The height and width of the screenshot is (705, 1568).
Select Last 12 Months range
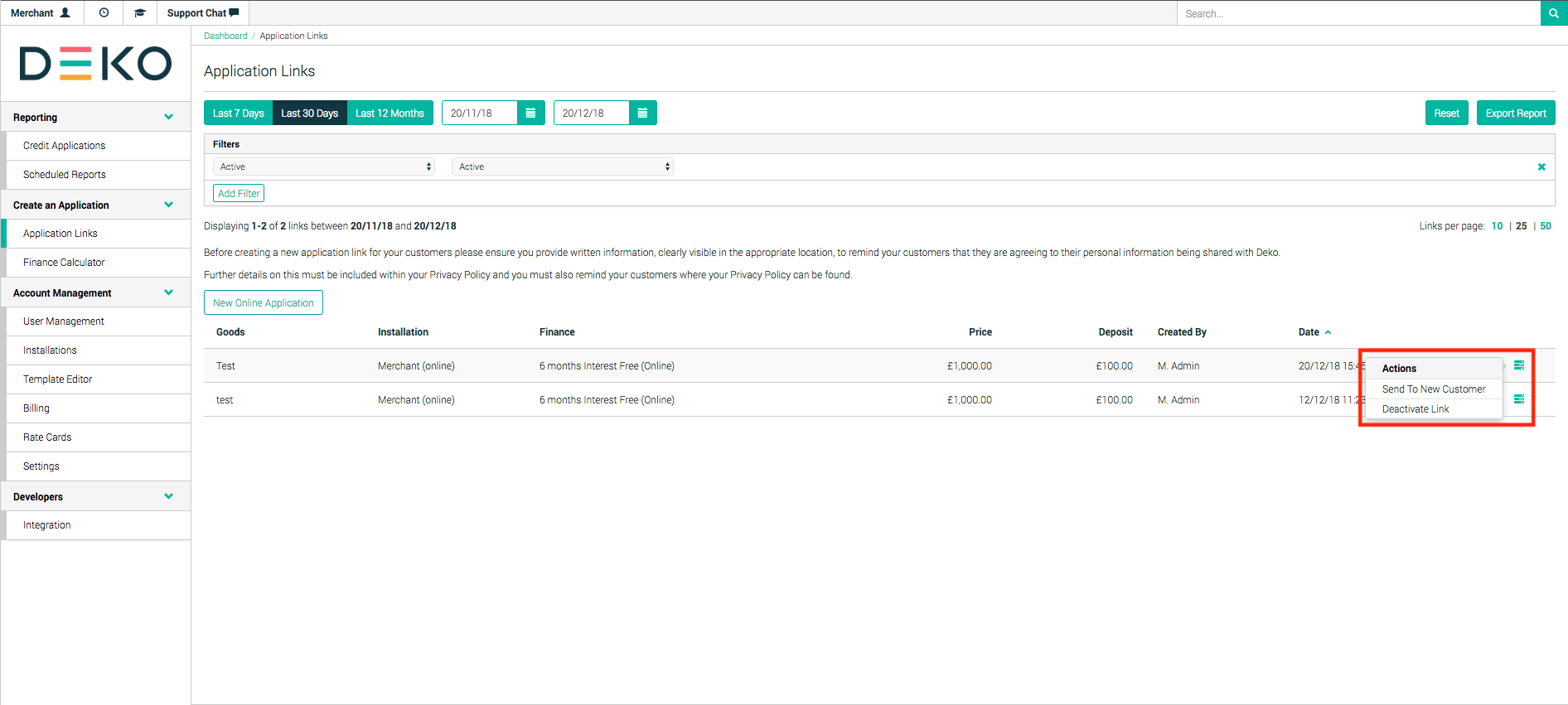390,113
